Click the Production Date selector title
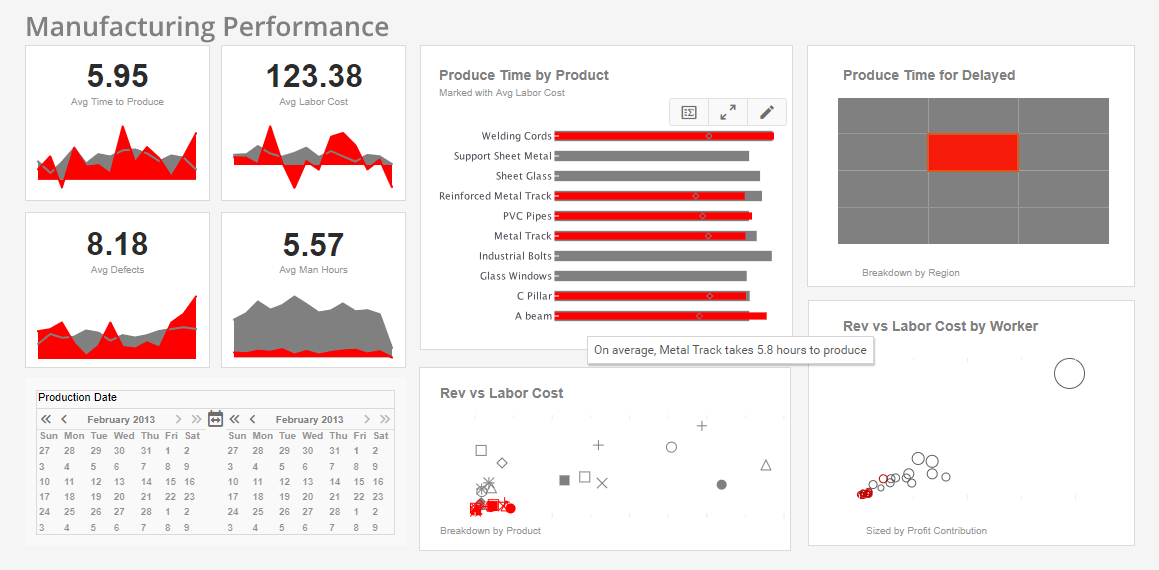1159x570 pixels. 78,397
